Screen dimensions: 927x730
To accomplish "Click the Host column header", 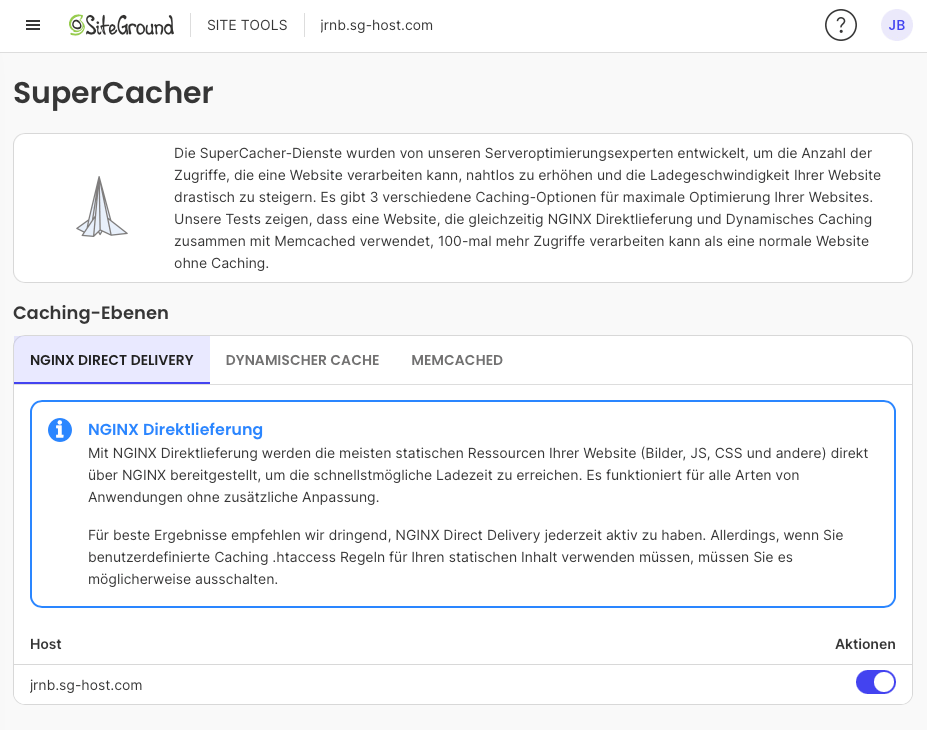I will pos(46,644).
